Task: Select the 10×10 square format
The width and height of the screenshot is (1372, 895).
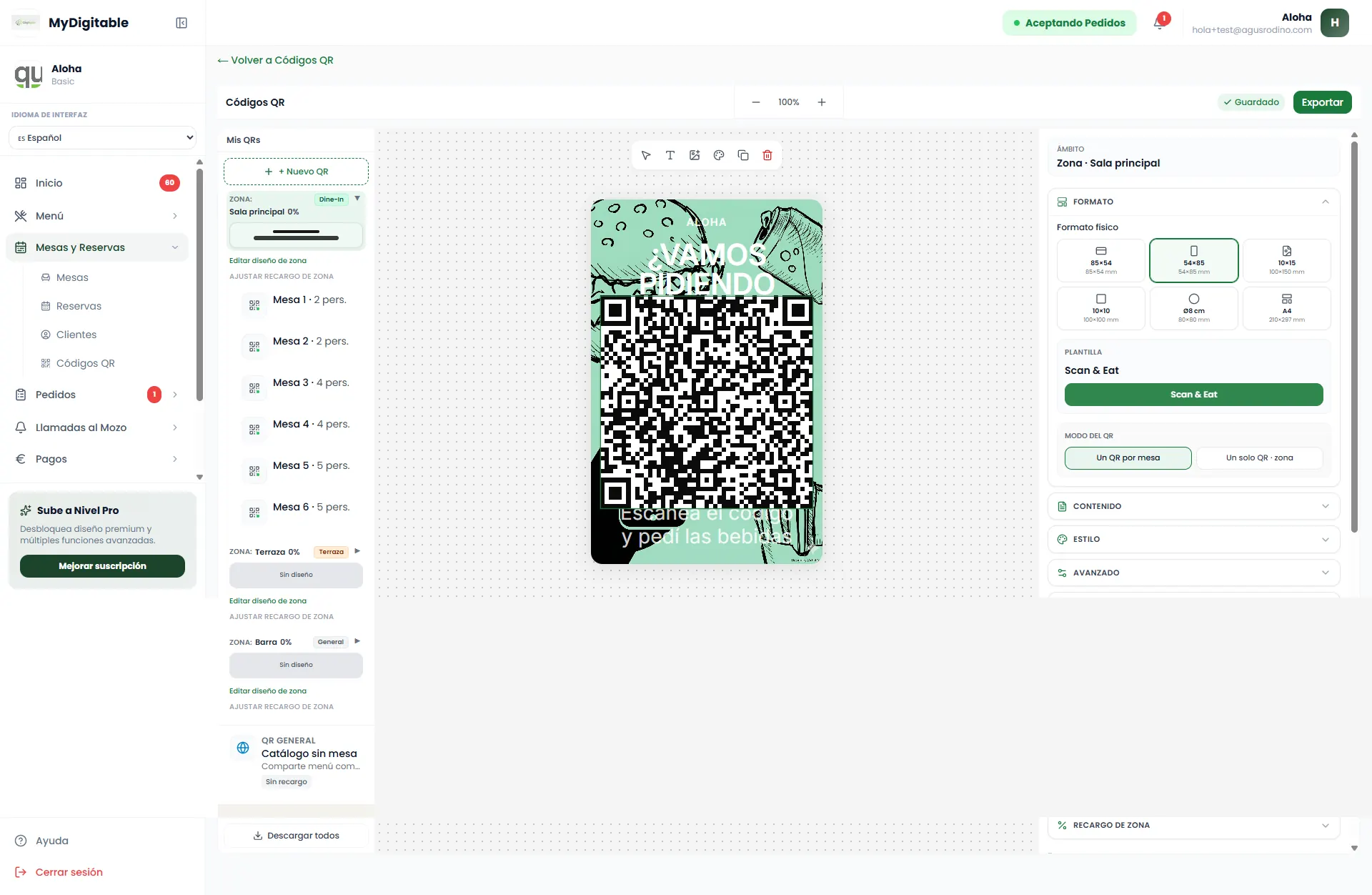Action: (1101, 308)
